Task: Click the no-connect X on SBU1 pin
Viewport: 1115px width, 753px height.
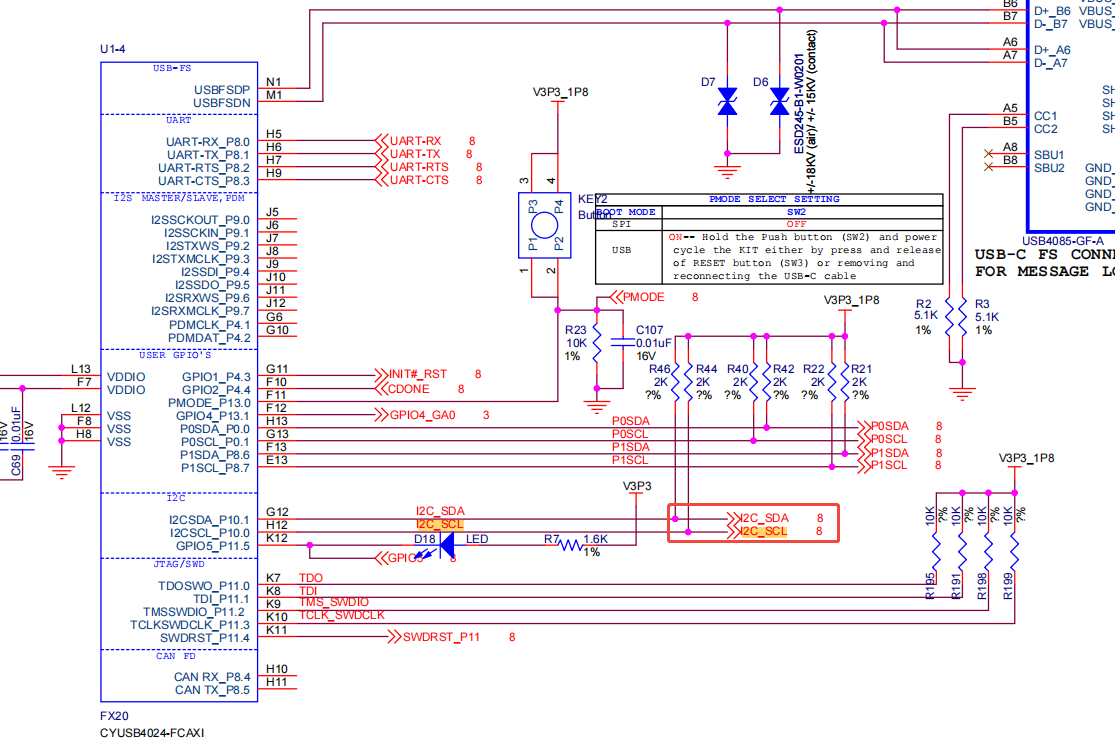Action: pos(988,154)
